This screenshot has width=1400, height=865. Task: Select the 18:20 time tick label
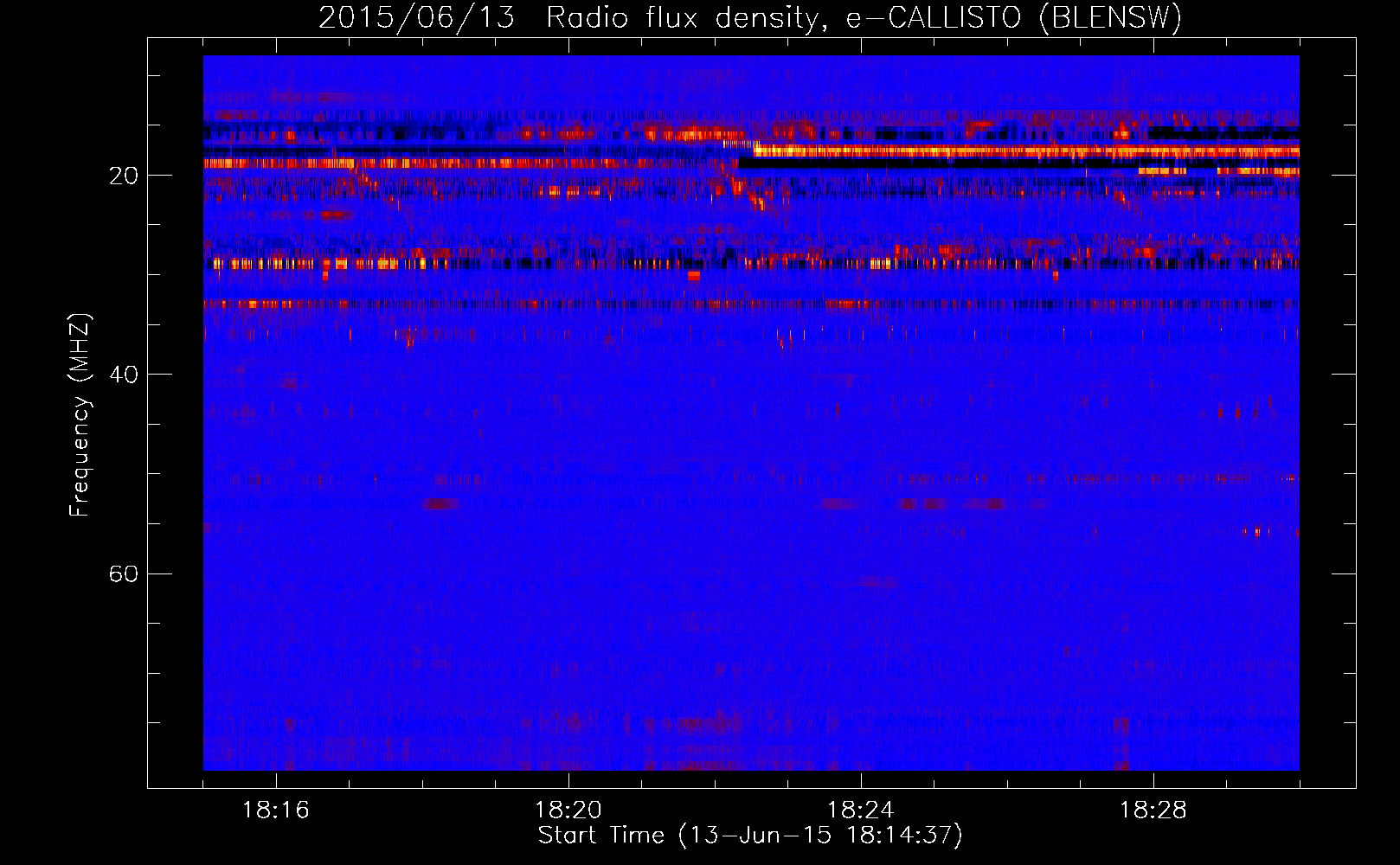point(568,811)
